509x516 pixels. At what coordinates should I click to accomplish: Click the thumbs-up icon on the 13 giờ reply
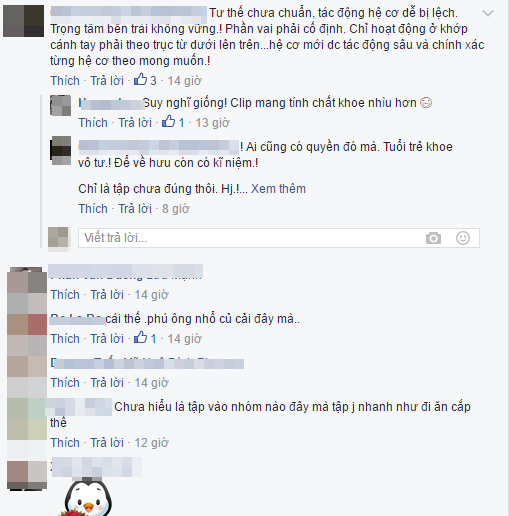point(168,122)
